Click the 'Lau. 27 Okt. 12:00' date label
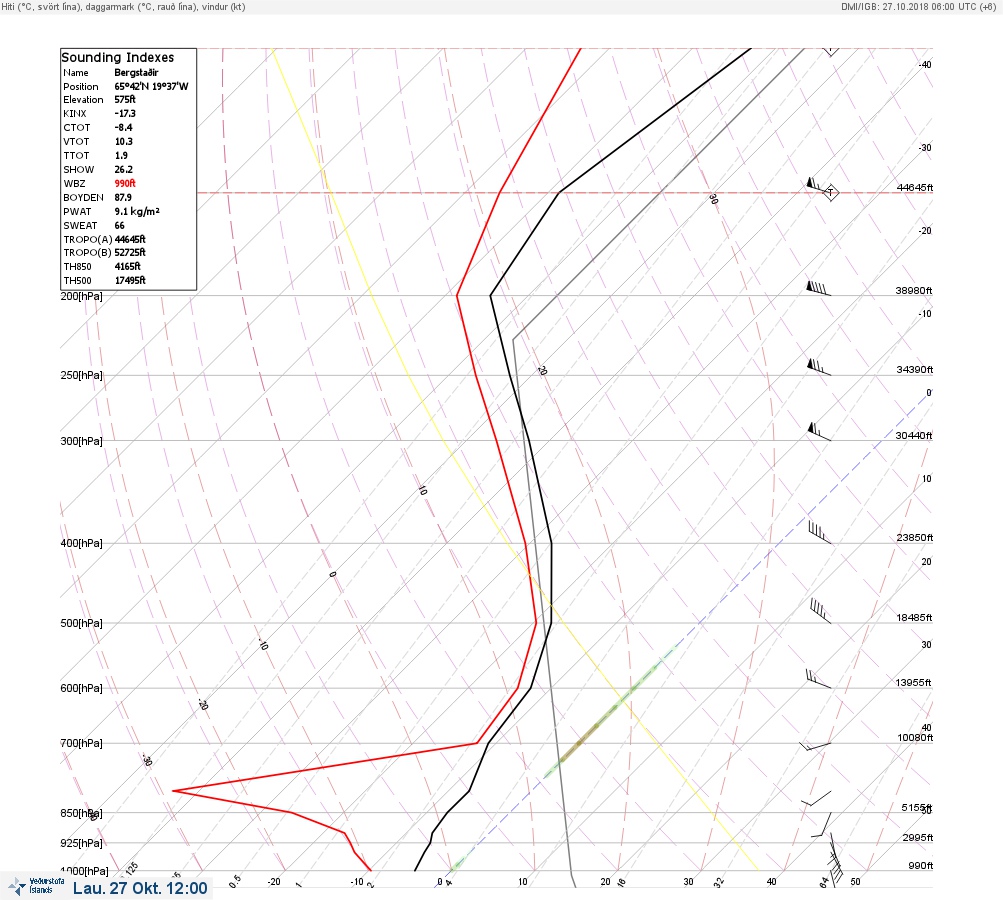 [140, 888]
